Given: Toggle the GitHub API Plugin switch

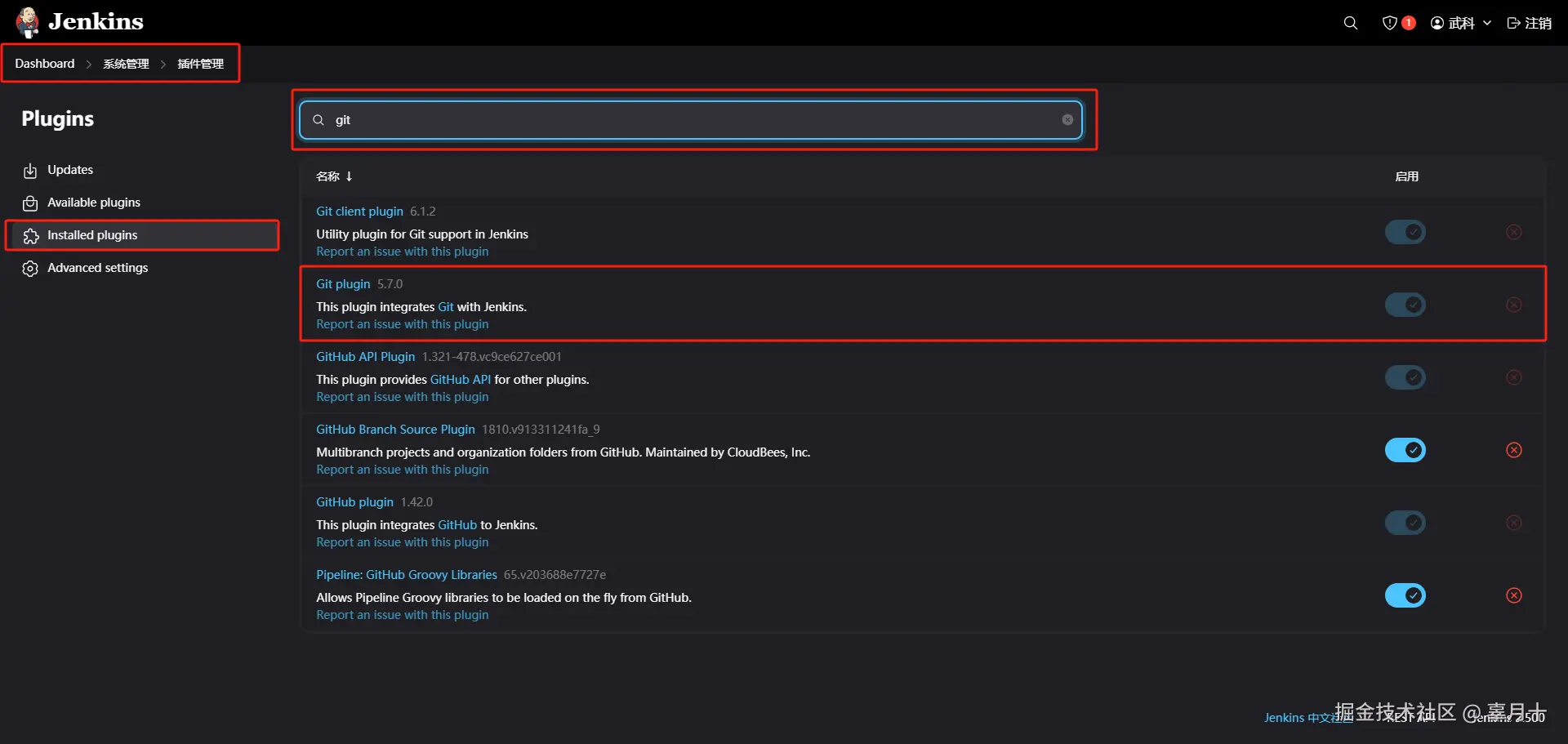Looking at the screenshot, I should (x=1405, y=377).
